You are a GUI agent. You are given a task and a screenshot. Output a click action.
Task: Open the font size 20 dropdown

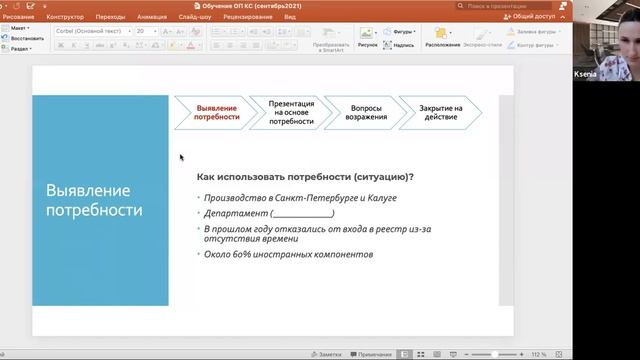coord(147,31)
